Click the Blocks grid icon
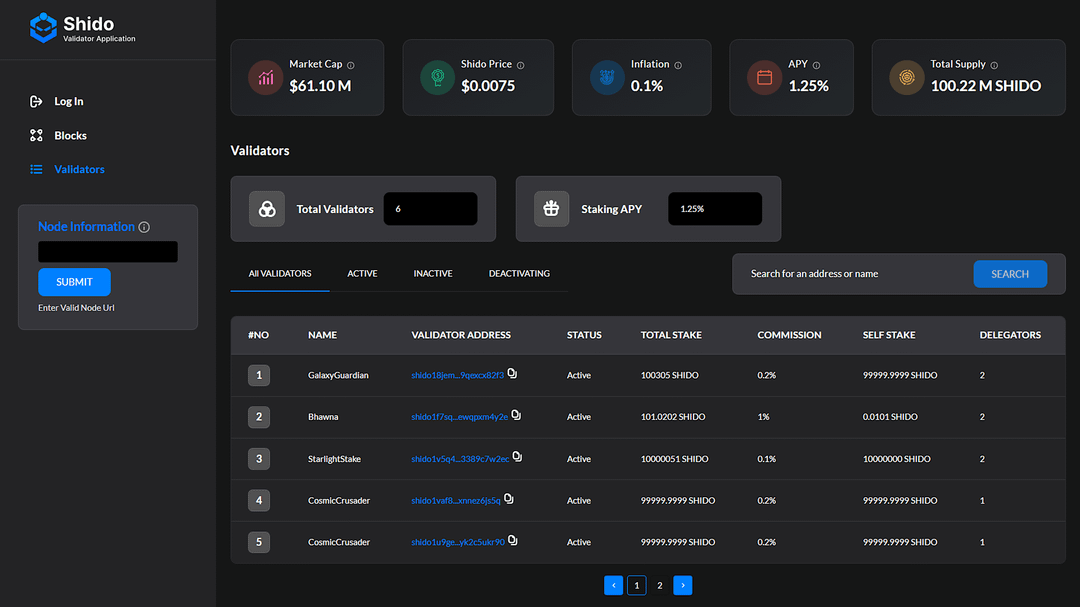Viewport: 1080px width, 607px height. tap(36, 135)
